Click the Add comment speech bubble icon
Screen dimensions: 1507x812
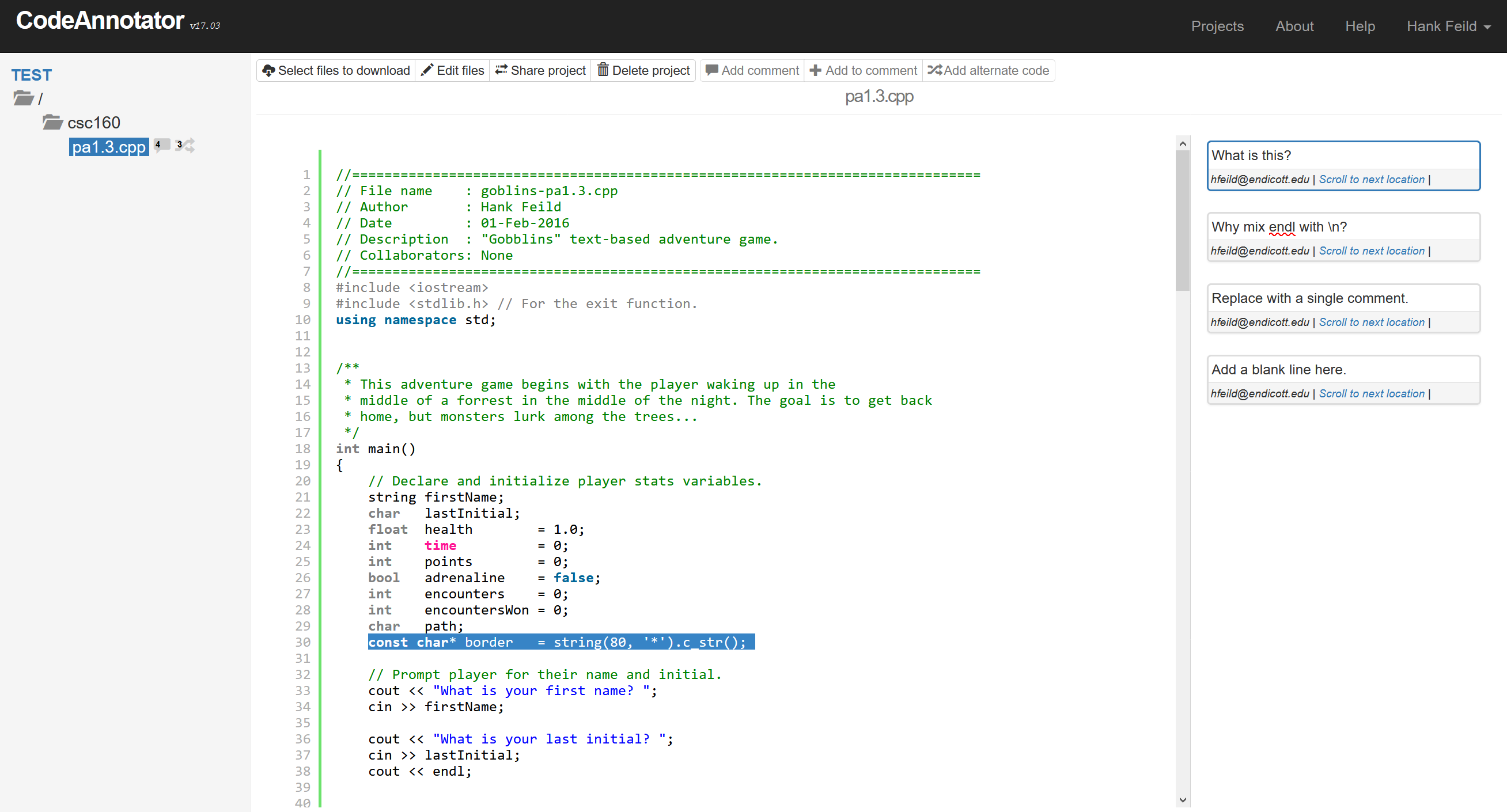pyautogui.click(x=711, y=70)
